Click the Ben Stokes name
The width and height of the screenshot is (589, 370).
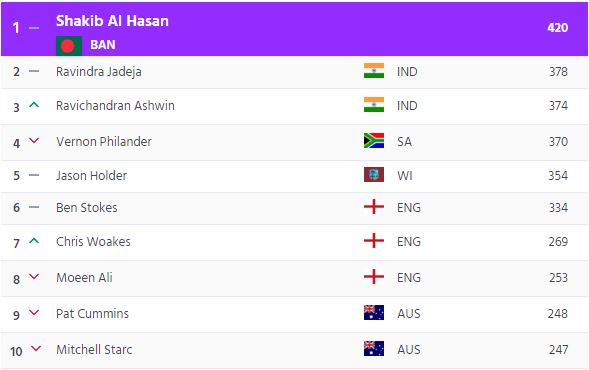[x=87, y=208]
